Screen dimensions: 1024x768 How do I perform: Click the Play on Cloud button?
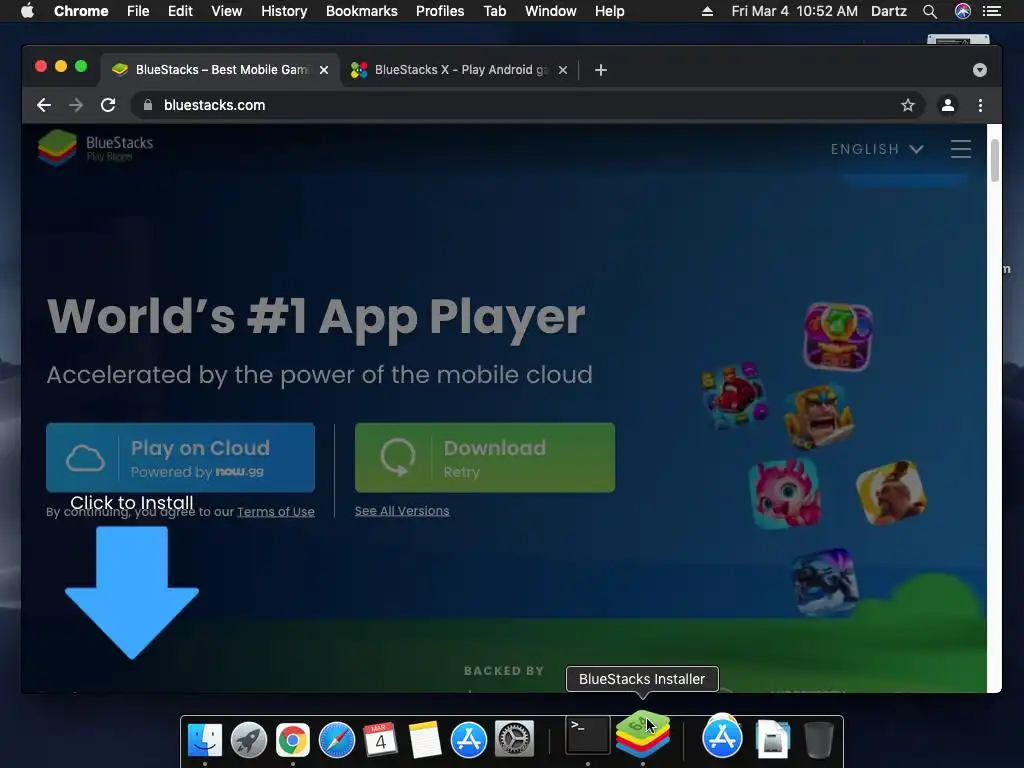coord(180,458)
